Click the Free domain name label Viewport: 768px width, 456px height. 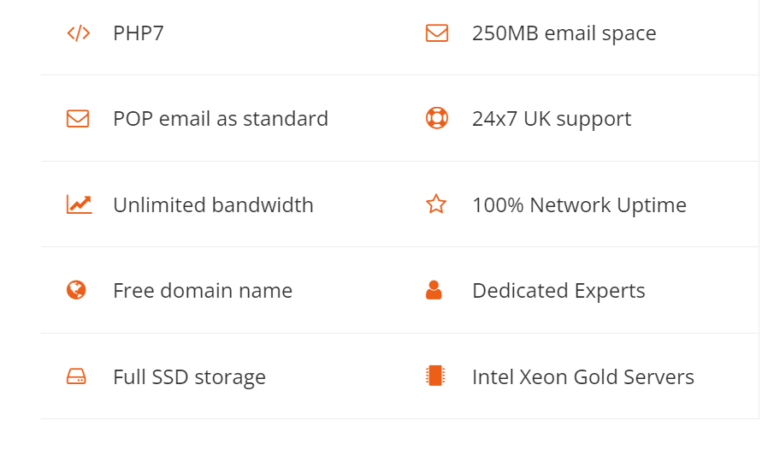click(202, 291)
